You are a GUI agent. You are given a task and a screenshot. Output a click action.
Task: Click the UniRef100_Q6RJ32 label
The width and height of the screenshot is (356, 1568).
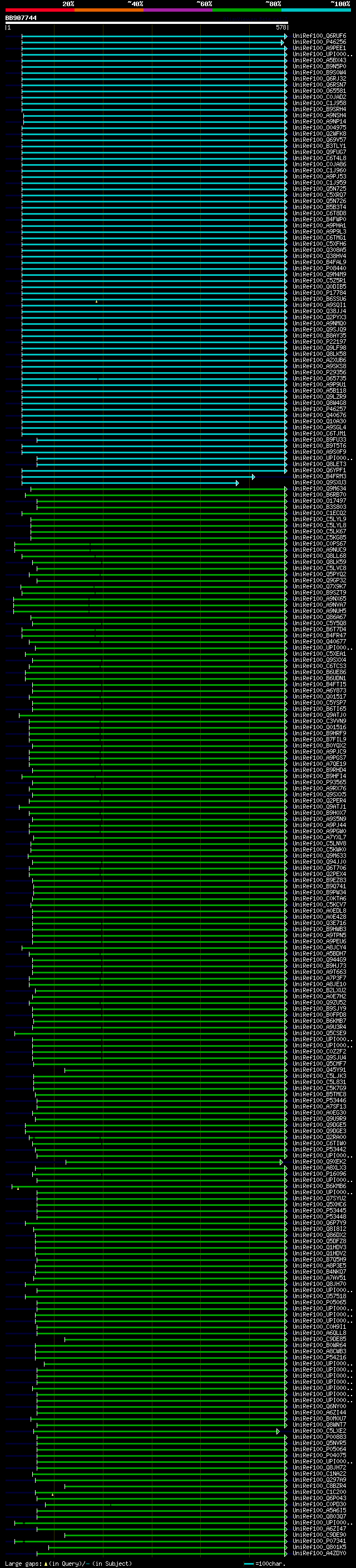coord(319,79)
